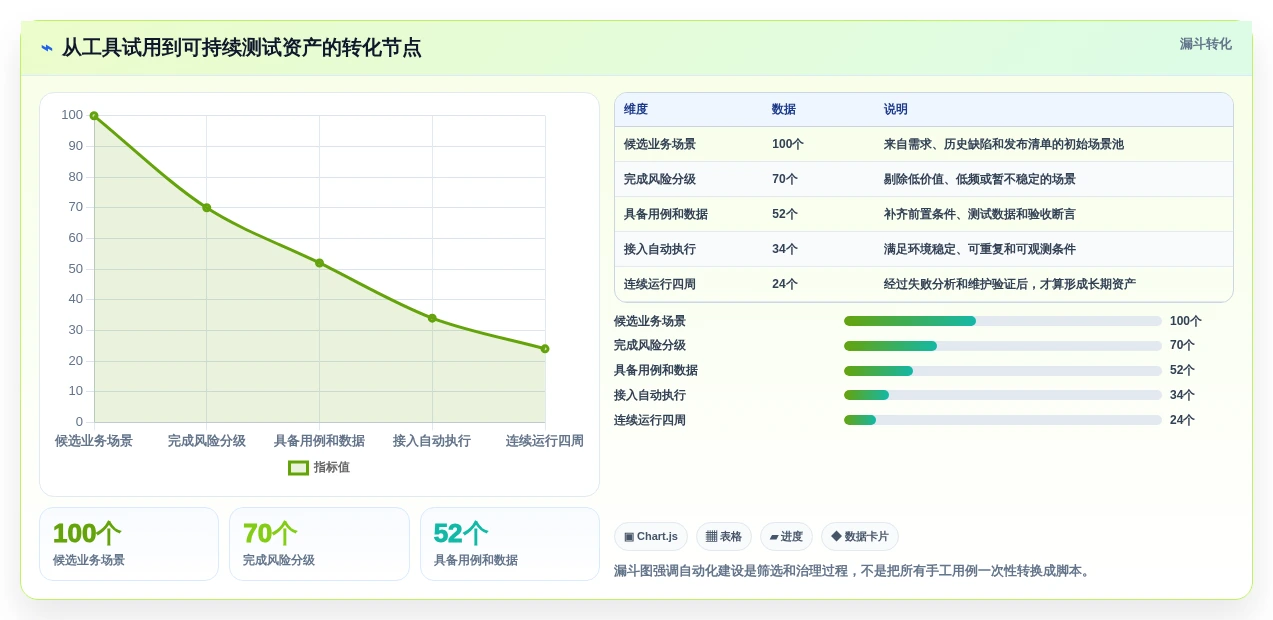The width and height of the screenshot is (1273, 620).
Task: Click table value 34个
Action: 785,249
